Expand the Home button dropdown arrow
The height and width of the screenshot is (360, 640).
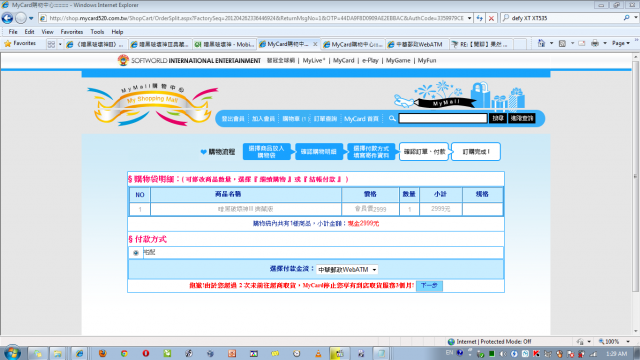(551, 43)
